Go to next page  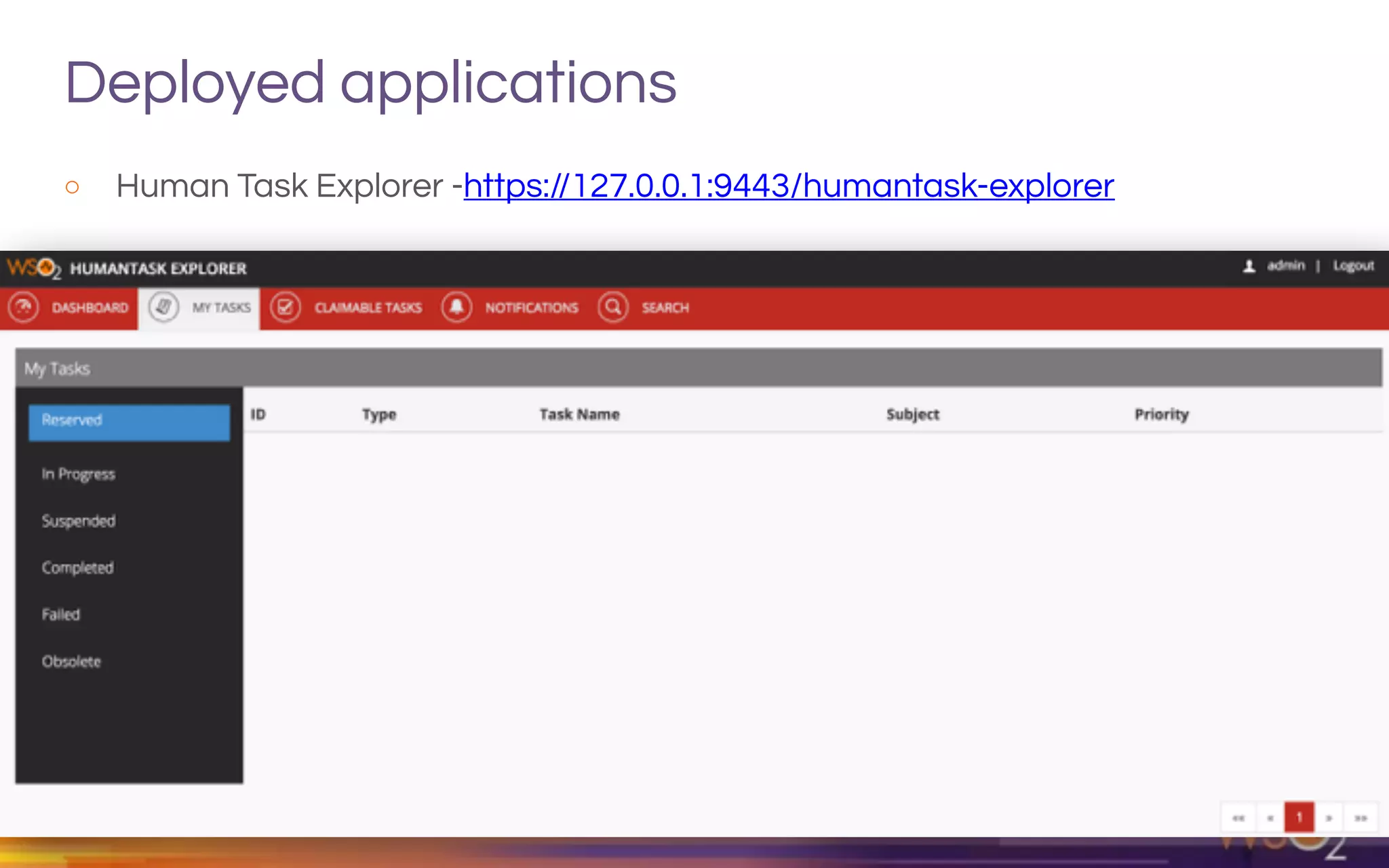[1329, 818]
